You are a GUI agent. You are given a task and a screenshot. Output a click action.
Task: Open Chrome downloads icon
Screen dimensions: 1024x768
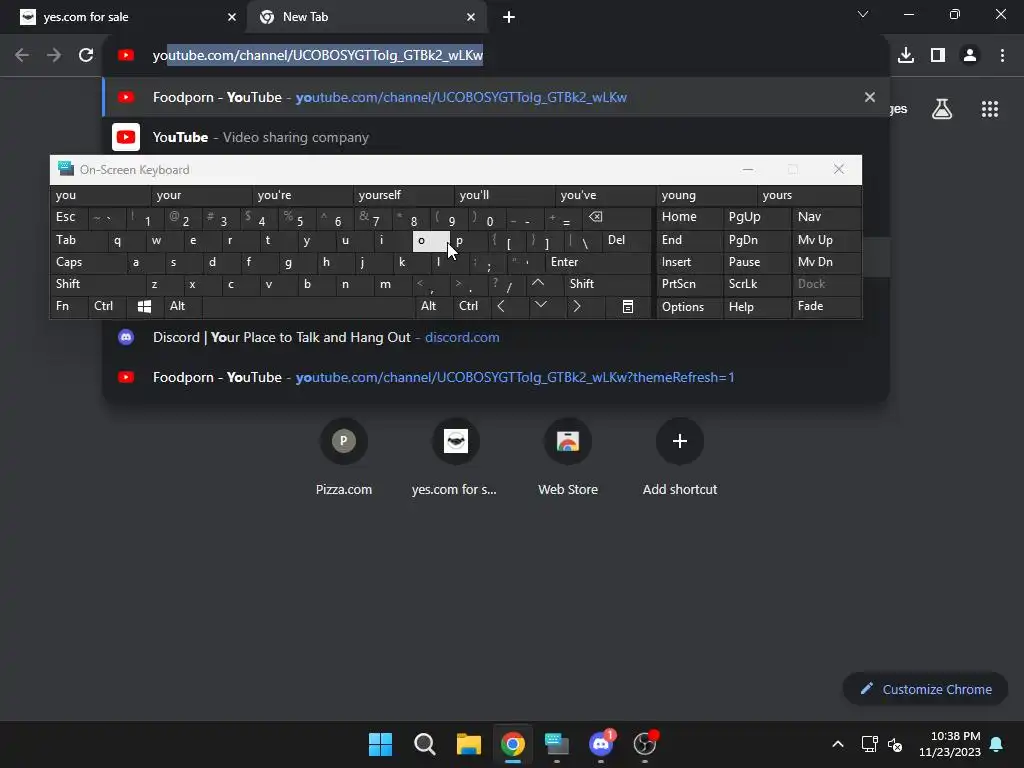coord(906,56)
